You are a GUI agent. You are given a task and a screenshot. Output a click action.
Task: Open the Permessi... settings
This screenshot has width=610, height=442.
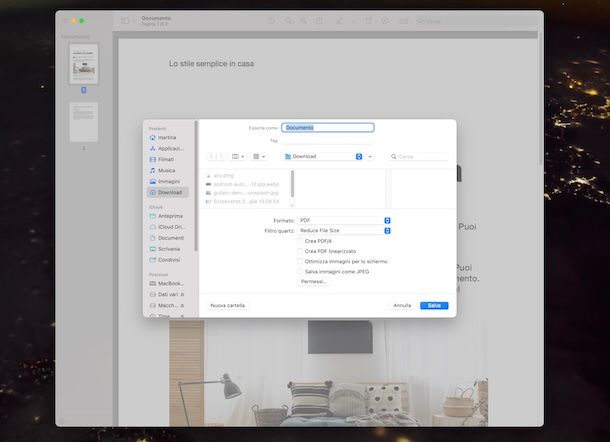[314, 281]
